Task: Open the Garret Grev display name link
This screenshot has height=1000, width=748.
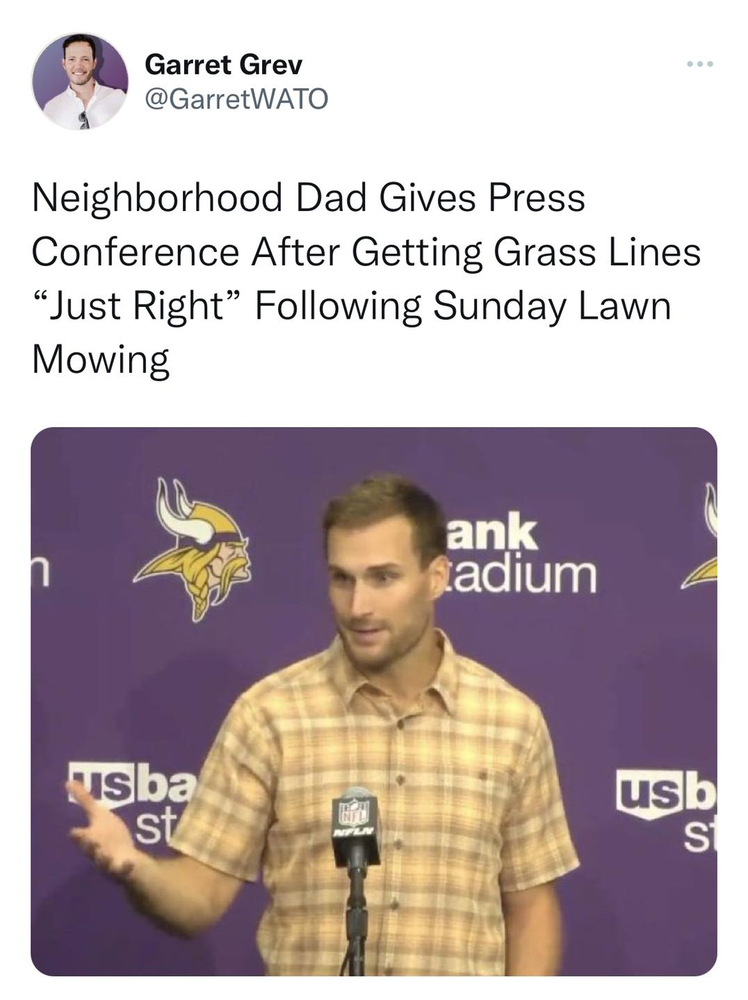Action: coord(223,66)
